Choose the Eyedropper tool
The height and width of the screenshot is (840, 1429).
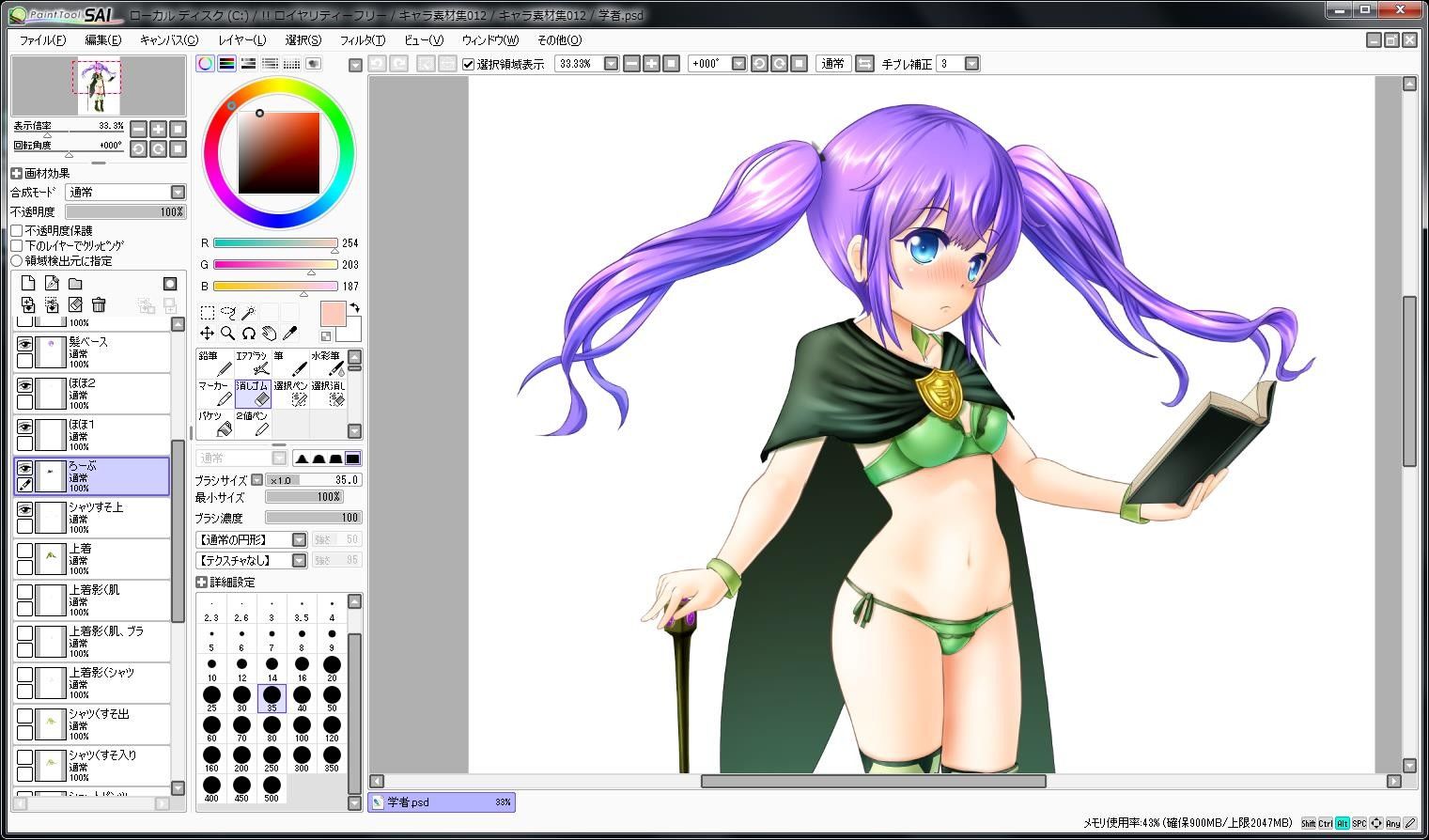(x=290, y=334)
